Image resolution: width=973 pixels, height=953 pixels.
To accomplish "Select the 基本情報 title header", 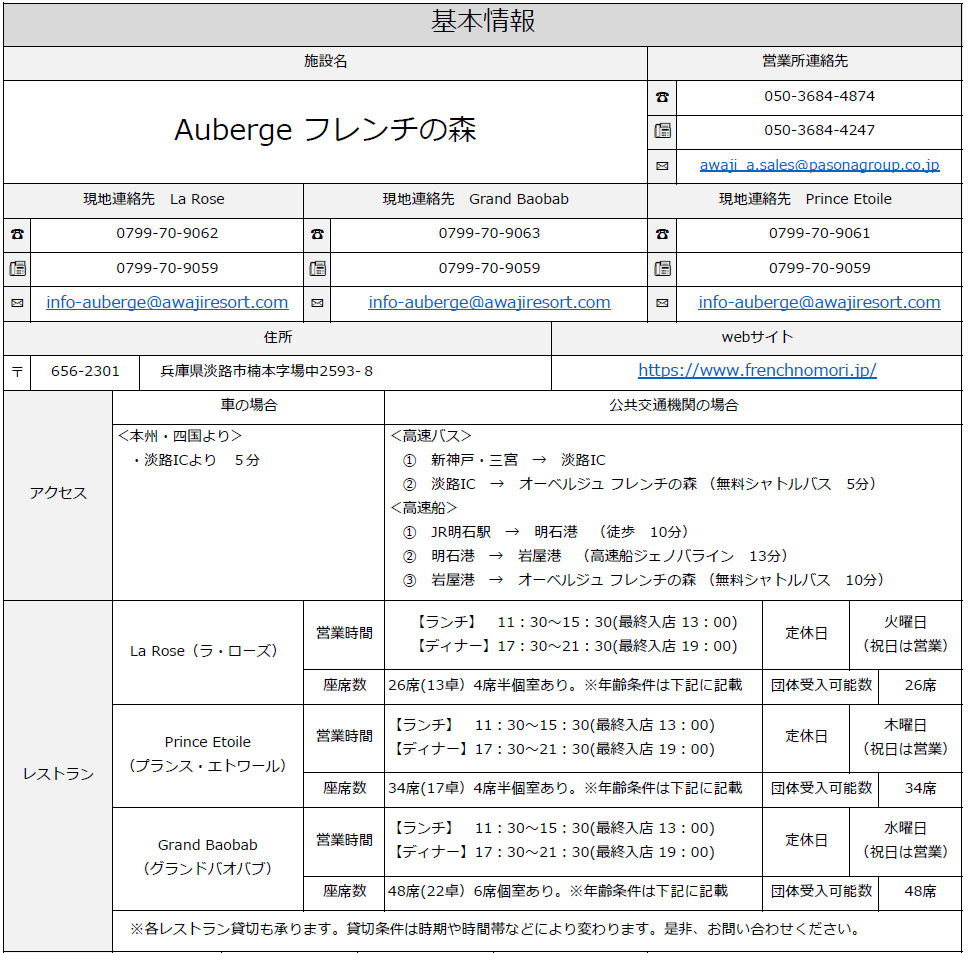I will [x=483, y=24].
